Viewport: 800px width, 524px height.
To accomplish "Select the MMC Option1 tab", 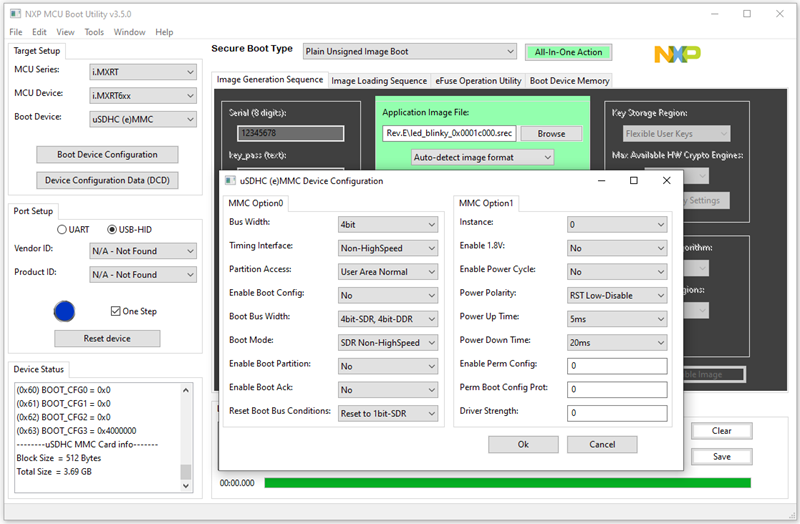I will (x=486, y=203).
